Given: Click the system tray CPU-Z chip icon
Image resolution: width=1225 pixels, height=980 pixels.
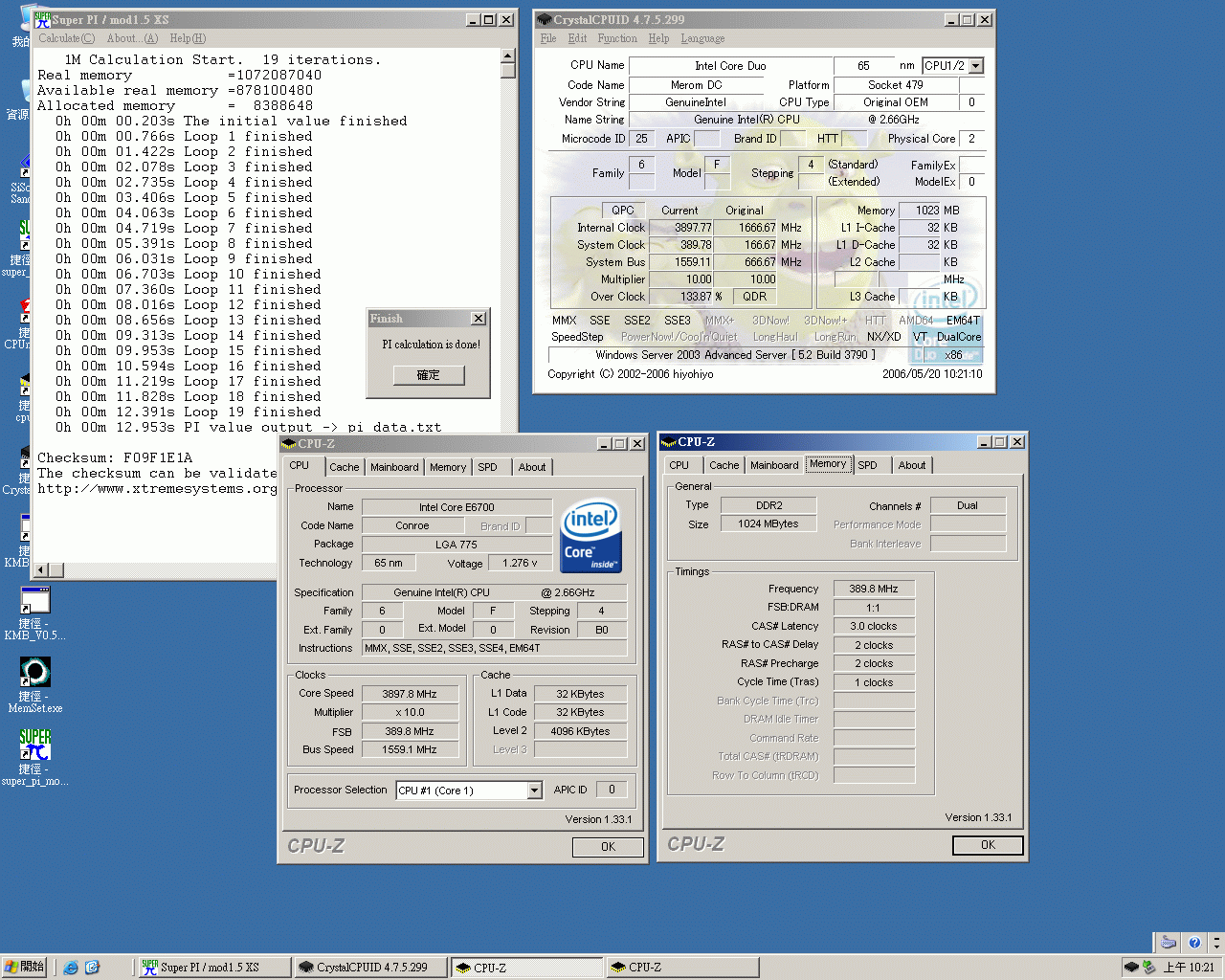Looking at the screenshot, I should (x=1131, y=968).
